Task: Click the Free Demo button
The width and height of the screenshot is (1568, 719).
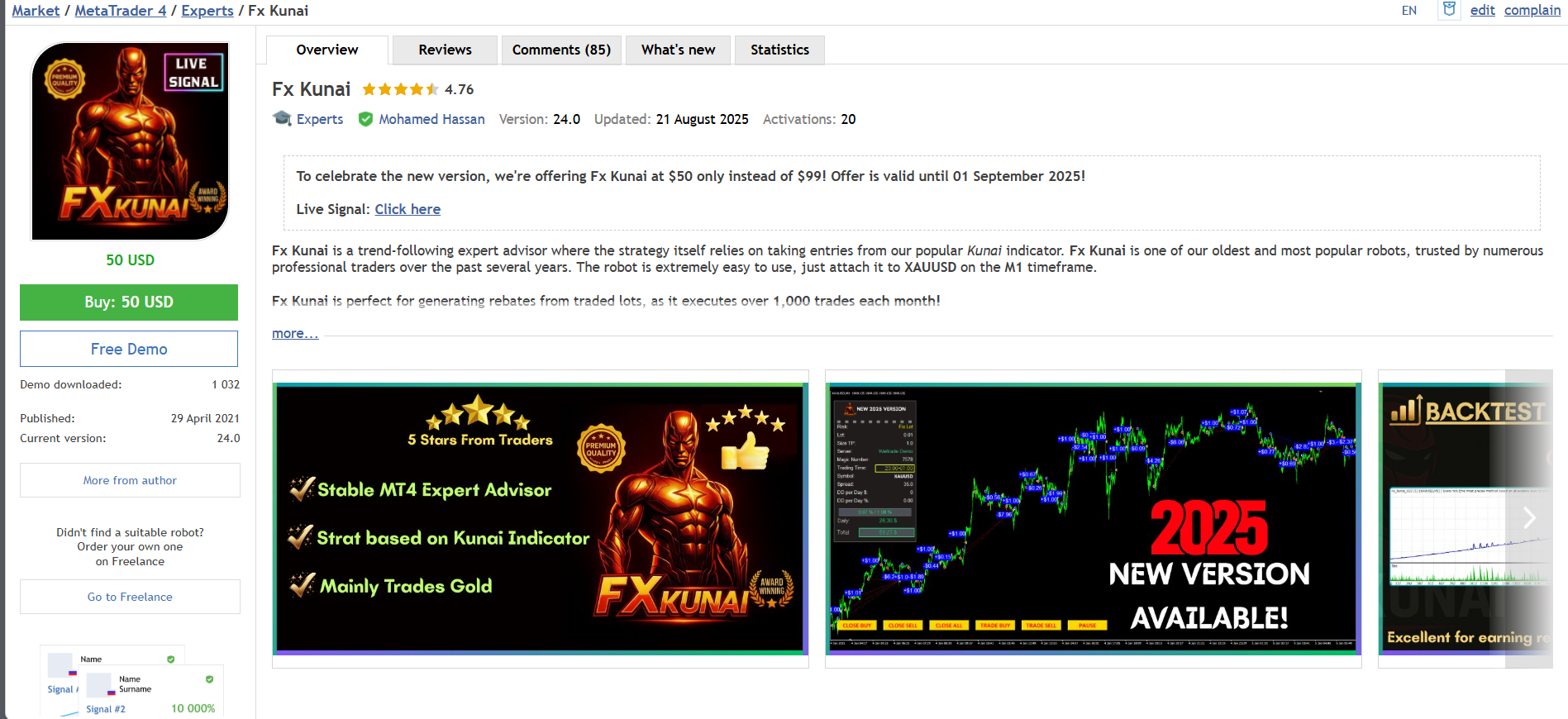Action: [129, 349]
